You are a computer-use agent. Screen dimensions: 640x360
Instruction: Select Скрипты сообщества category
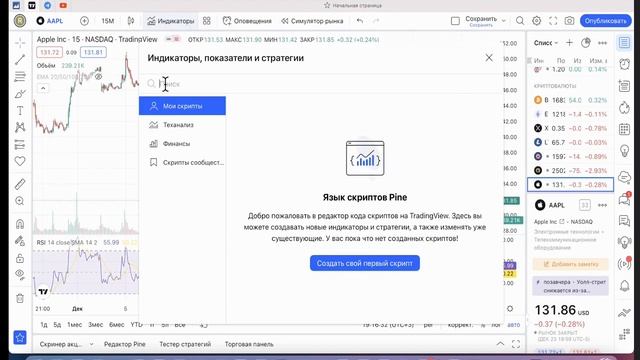click(x=182, y=162)
